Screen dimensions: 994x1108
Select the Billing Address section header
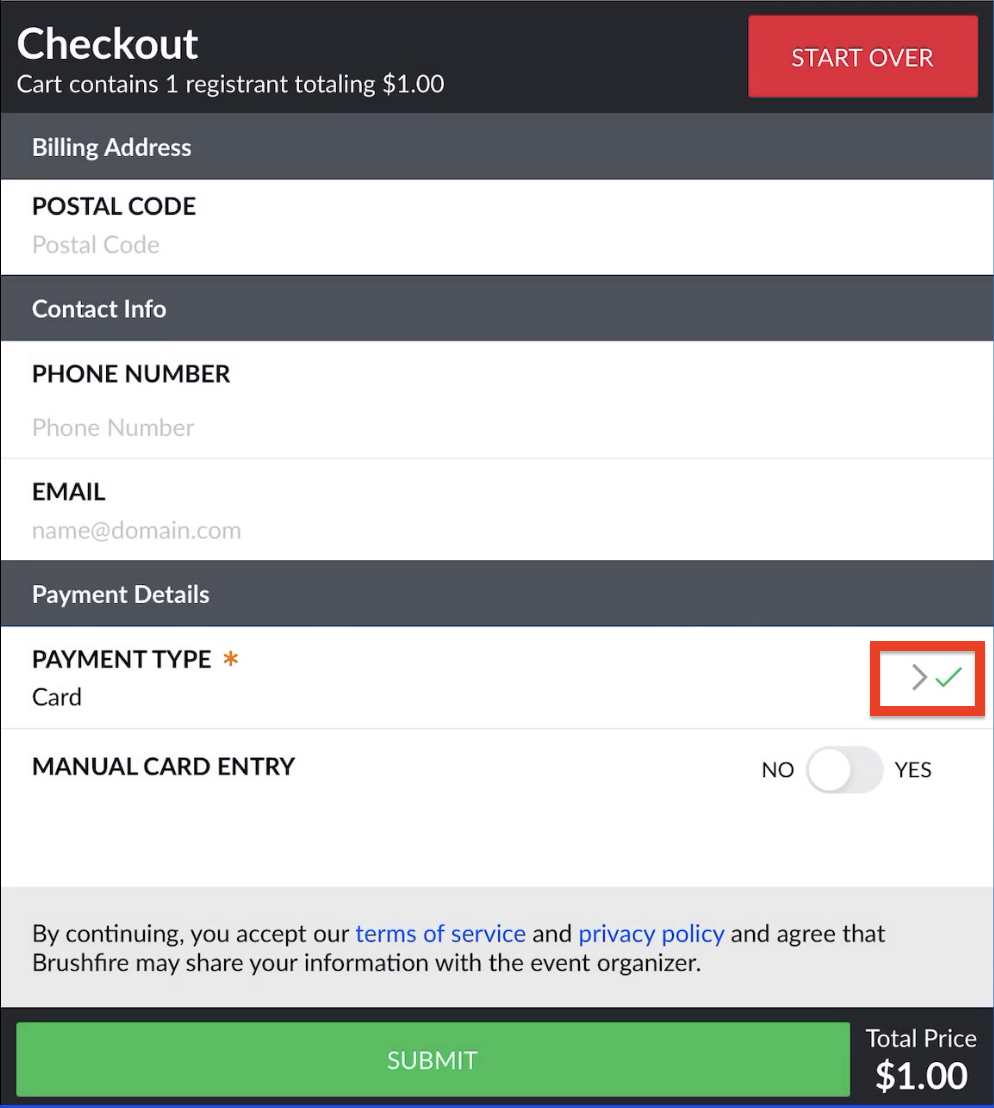112,147
